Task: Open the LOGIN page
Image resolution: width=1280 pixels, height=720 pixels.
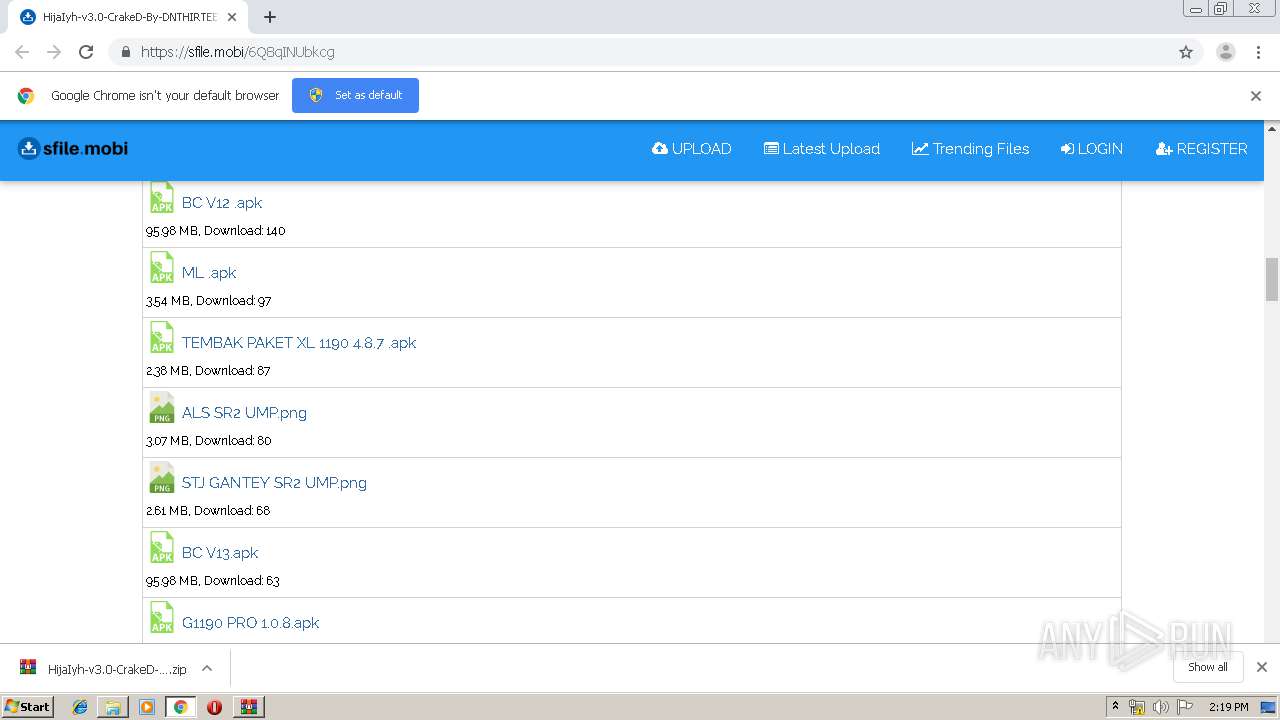Action: coord(1092,149)
